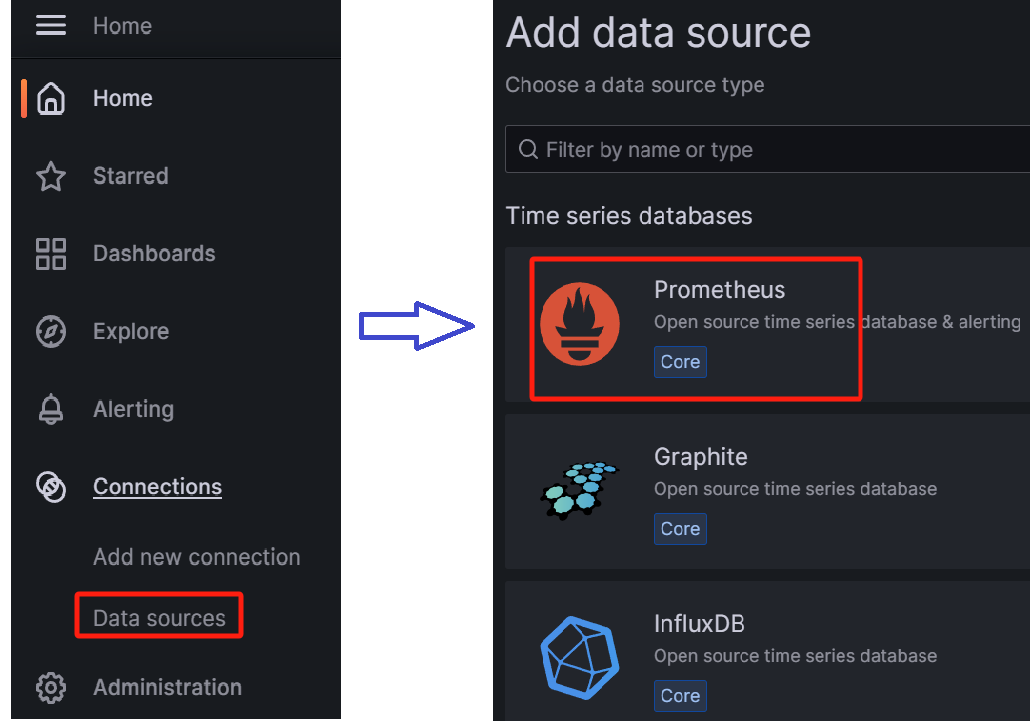
Task: Click the Graphite logo icon
Action: (x=580, y=489)
